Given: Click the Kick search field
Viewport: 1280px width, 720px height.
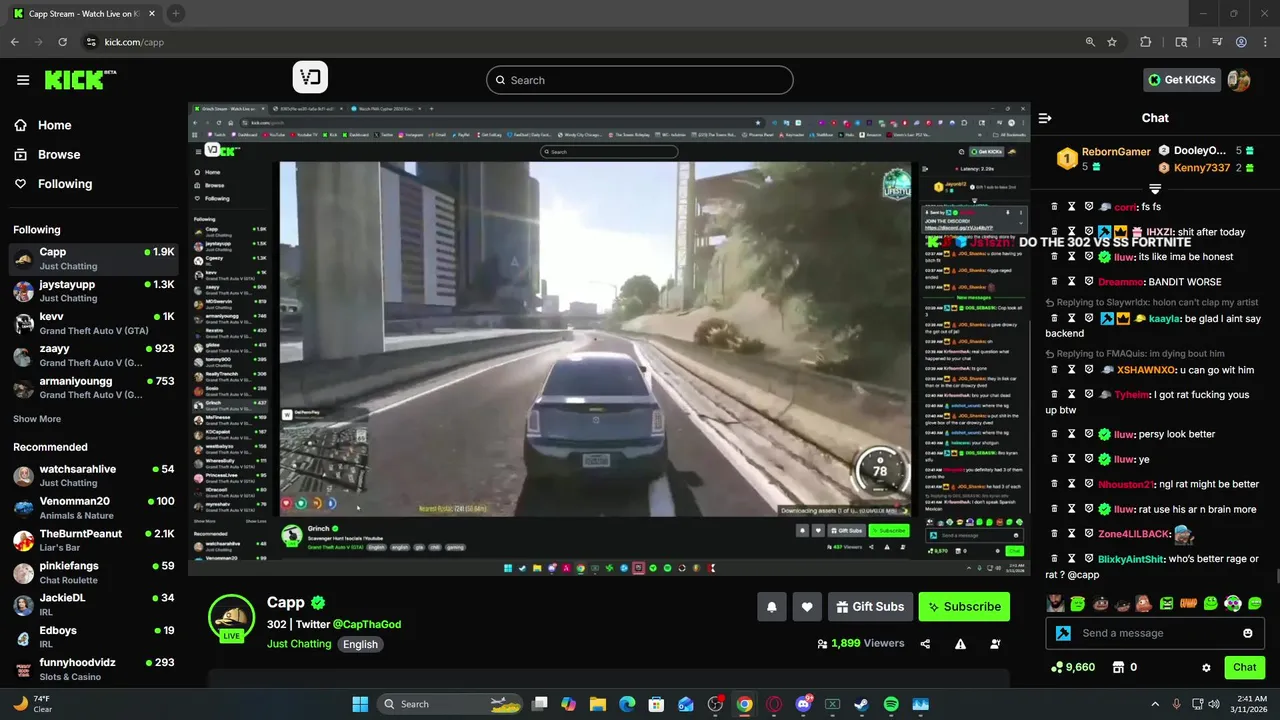Looking at the screenshot, I should pos(640,80).
